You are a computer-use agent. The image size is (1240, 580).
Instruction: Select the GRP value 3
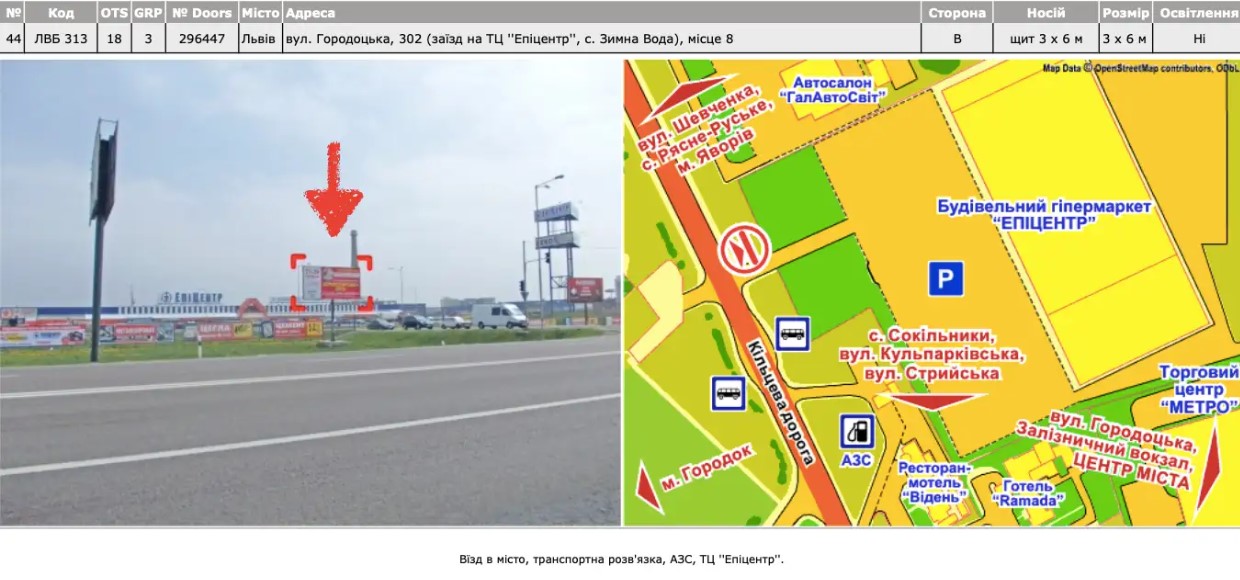(148, 39)
